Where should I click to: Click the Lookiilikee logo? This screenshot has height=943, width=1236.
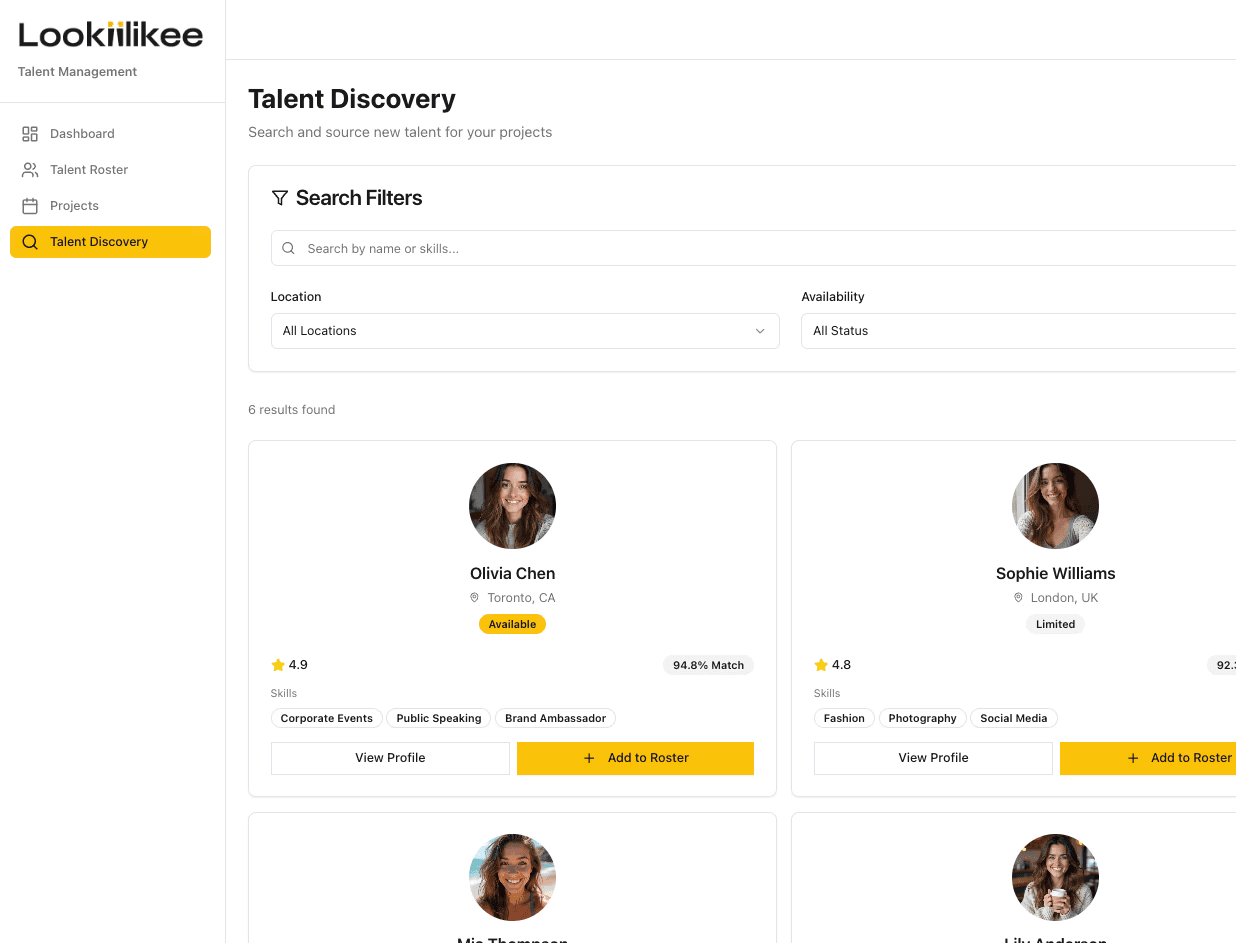point(111,35)
